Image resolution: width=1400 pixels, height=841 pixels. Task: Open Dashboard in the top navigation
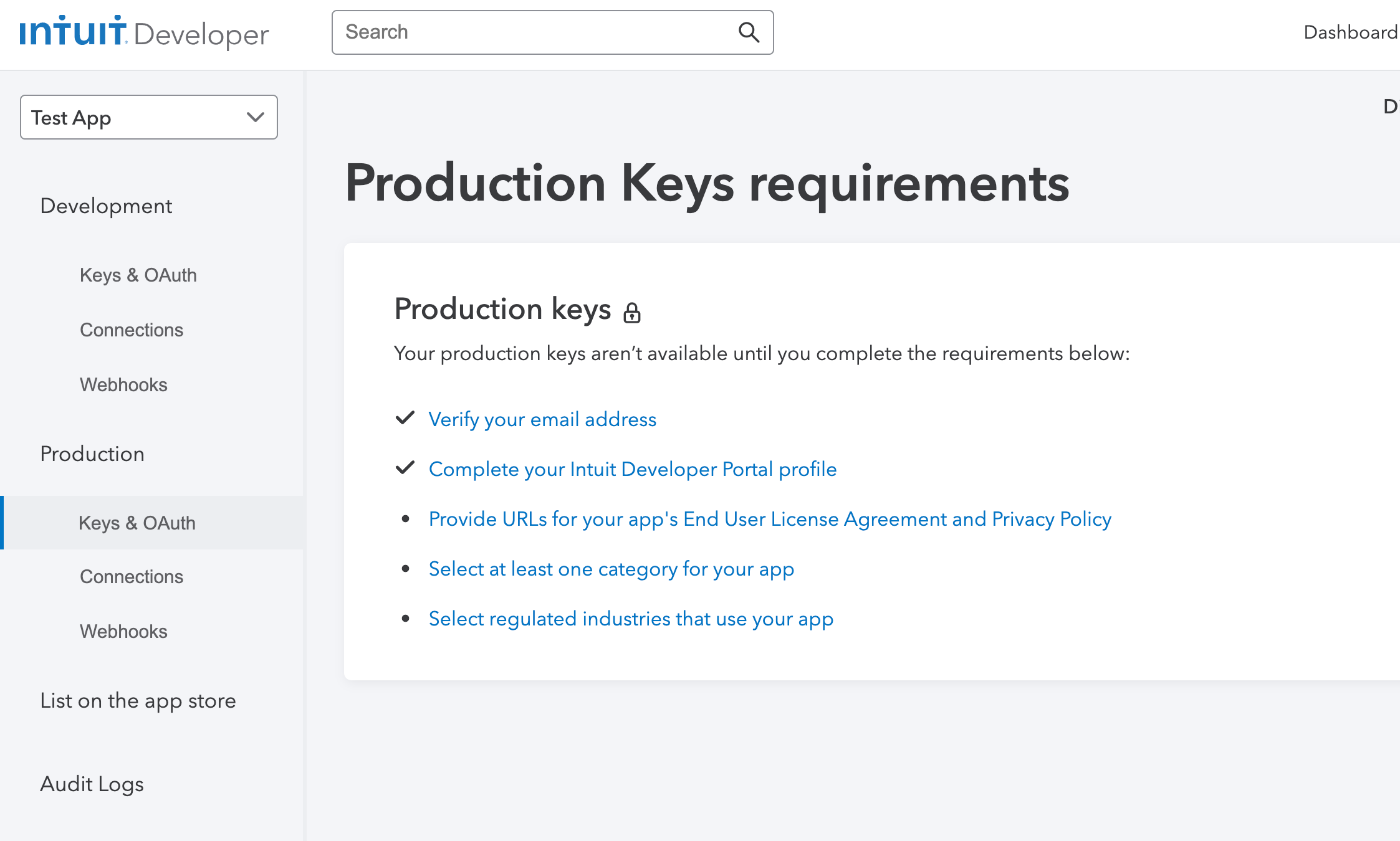[1351, 32]
